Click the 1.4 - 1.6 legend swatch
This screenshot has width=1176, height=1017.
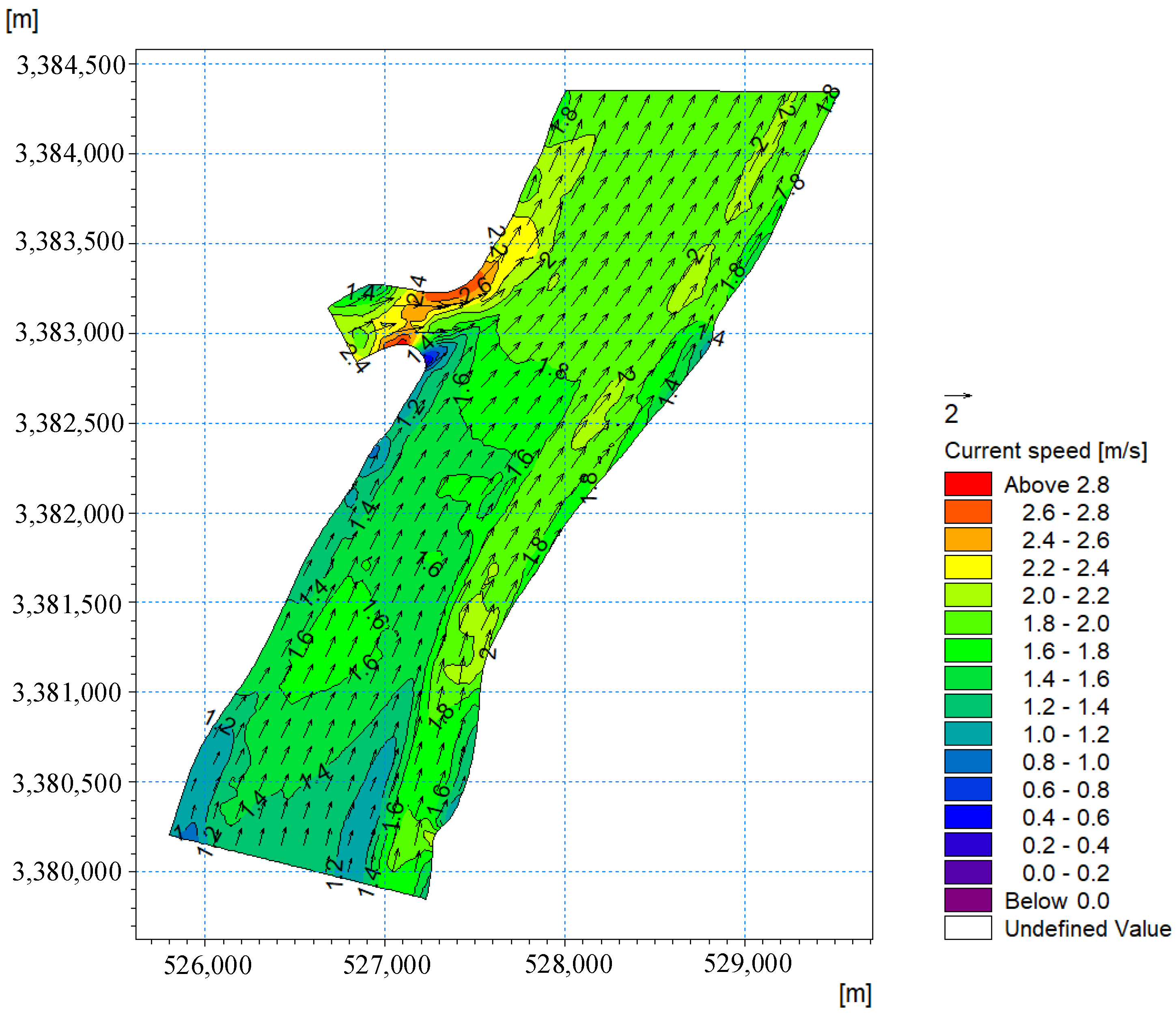[968, 679]
